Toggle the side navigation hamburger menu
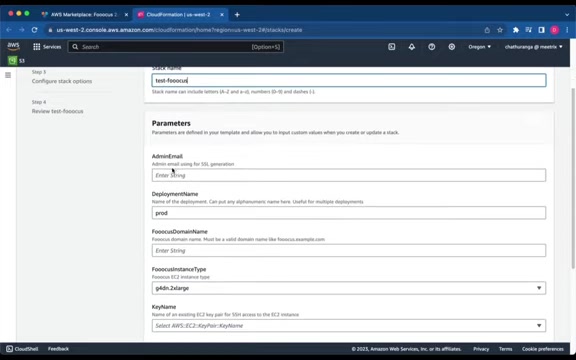Viewport: 576px width, 360px height. click(8, 75)
